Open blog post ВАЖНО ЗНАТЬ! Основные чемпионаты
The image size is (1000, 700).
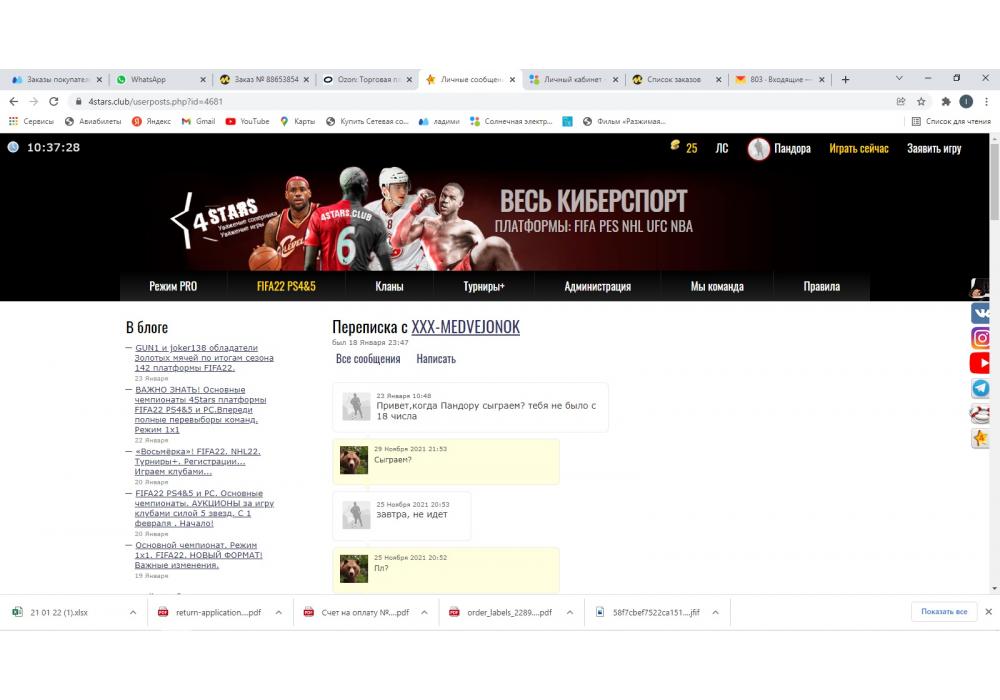(200, 409)
